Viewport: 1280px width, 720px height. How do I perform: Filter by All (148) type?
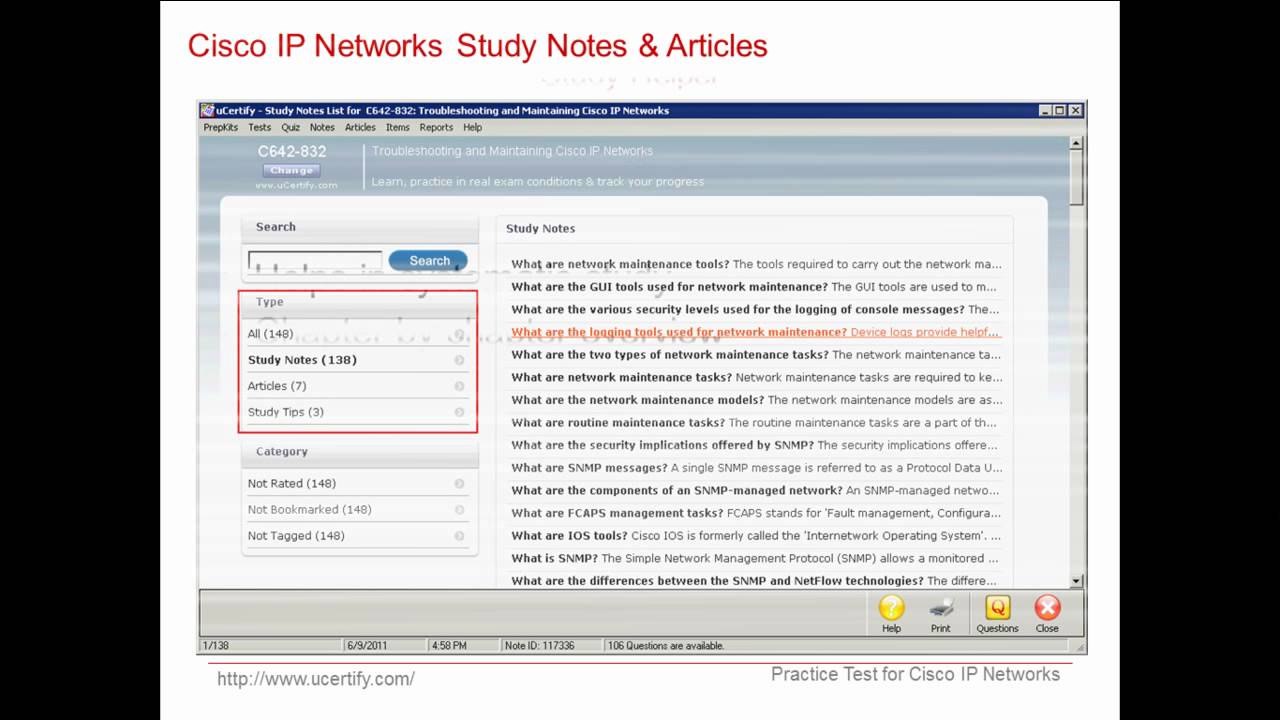pos(357,334)
